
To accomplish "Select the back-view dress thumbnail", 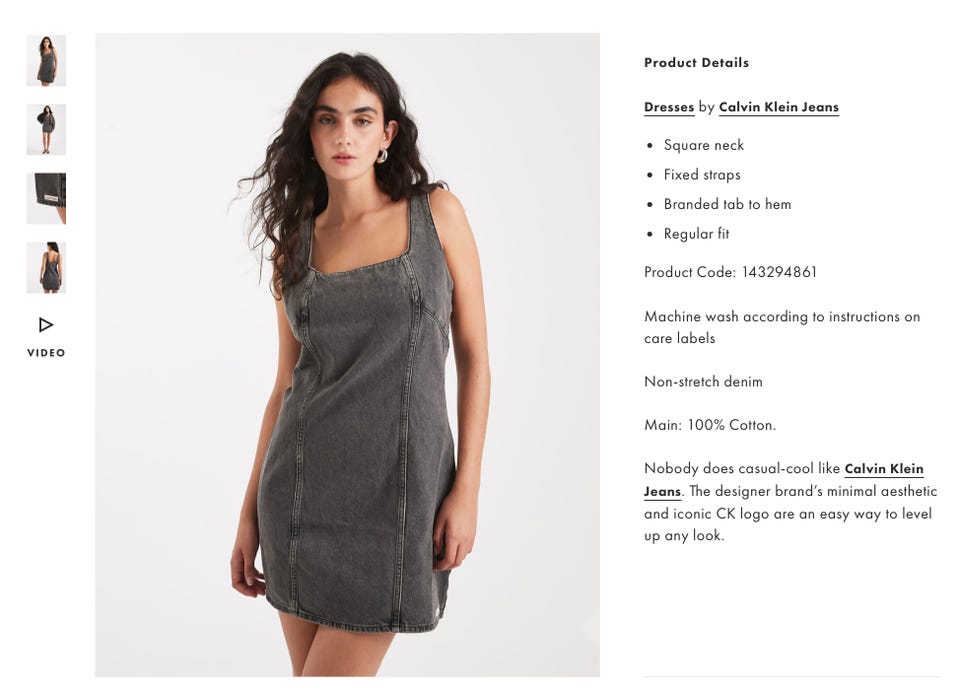I will point(46,267).
